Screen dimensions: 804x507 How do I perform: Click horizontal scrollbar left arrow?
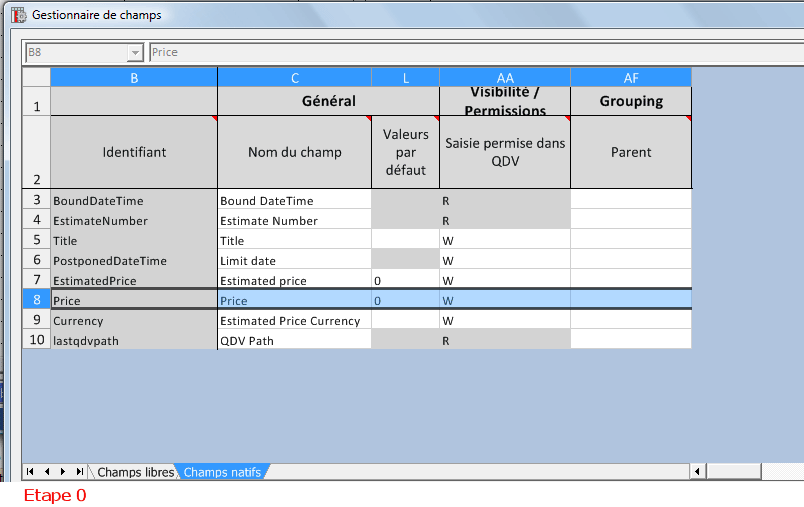697,472
